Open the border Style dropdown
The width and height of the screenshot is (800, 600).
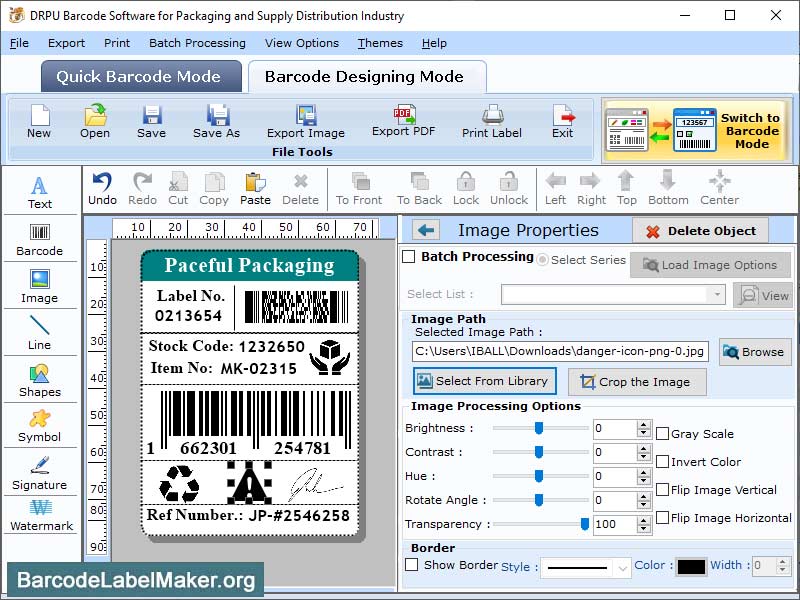pyautogui.click(x=621, y=567)
